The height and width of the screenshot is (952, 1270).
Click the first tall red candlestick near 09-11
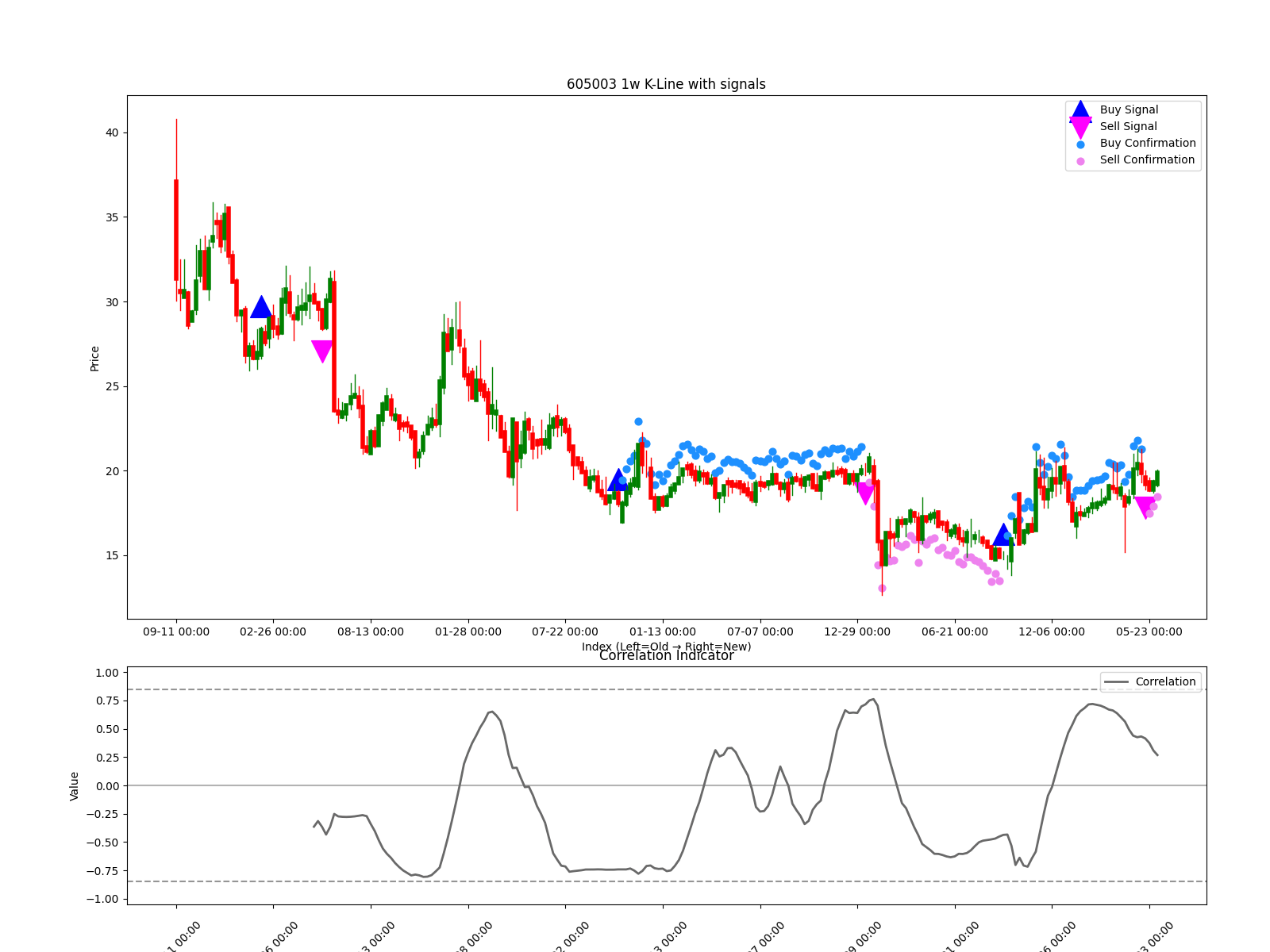tap(176, 230)
